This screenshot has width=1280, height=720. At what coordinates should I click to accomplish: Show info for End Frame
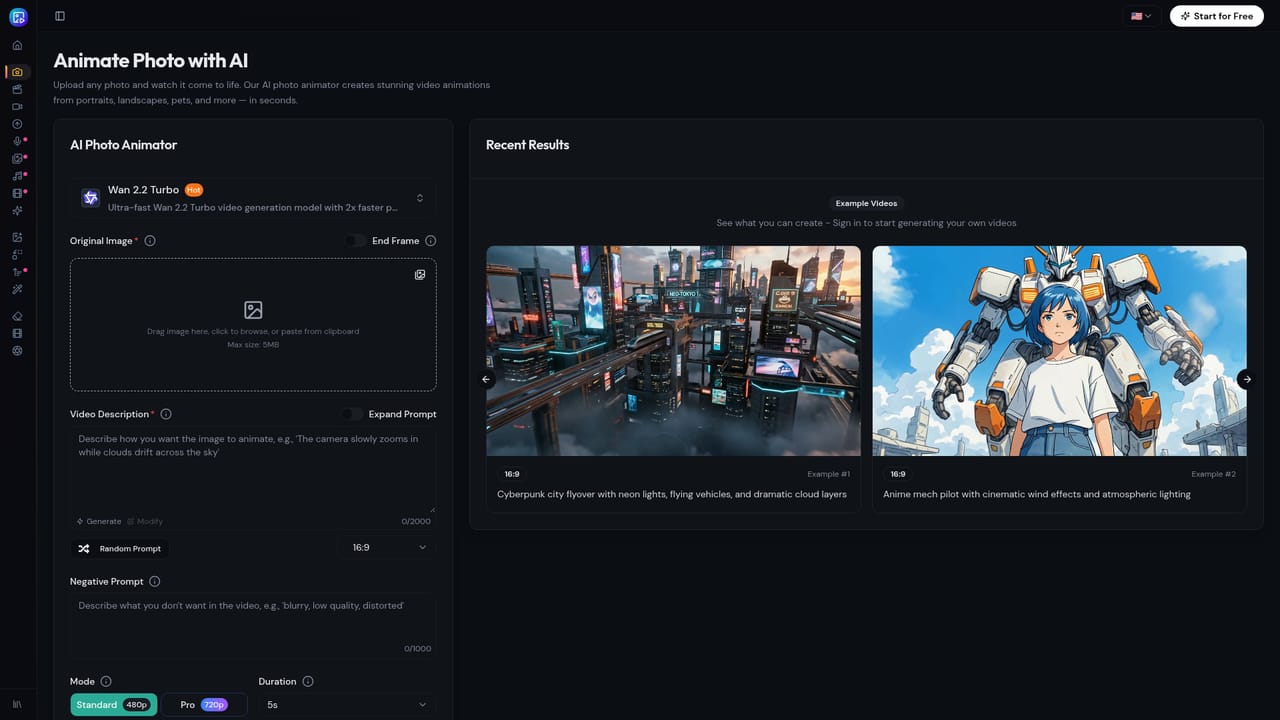[x=431, y=241]
